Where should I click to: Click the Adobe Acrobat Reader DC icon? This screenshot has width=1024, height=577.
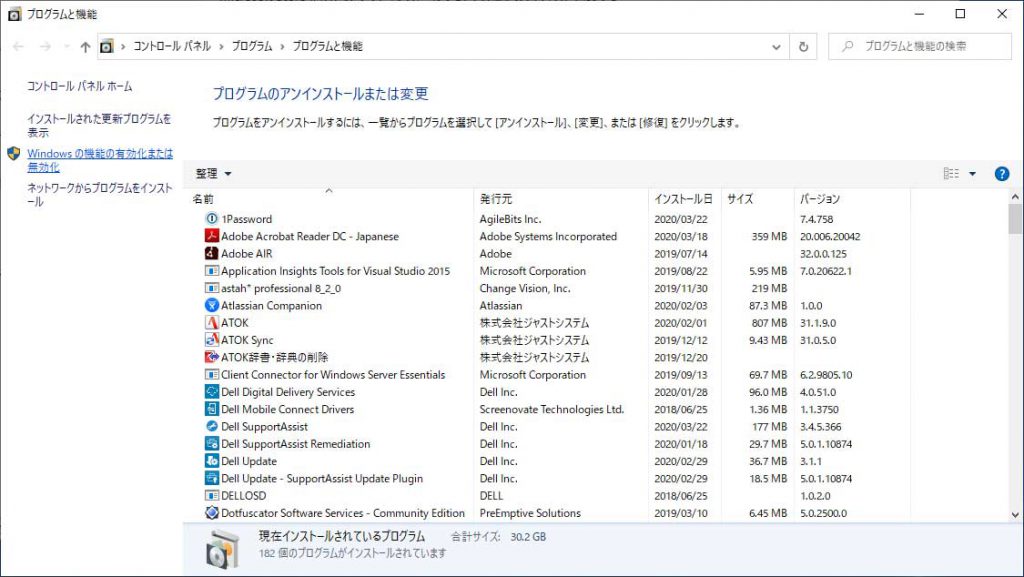212,236
